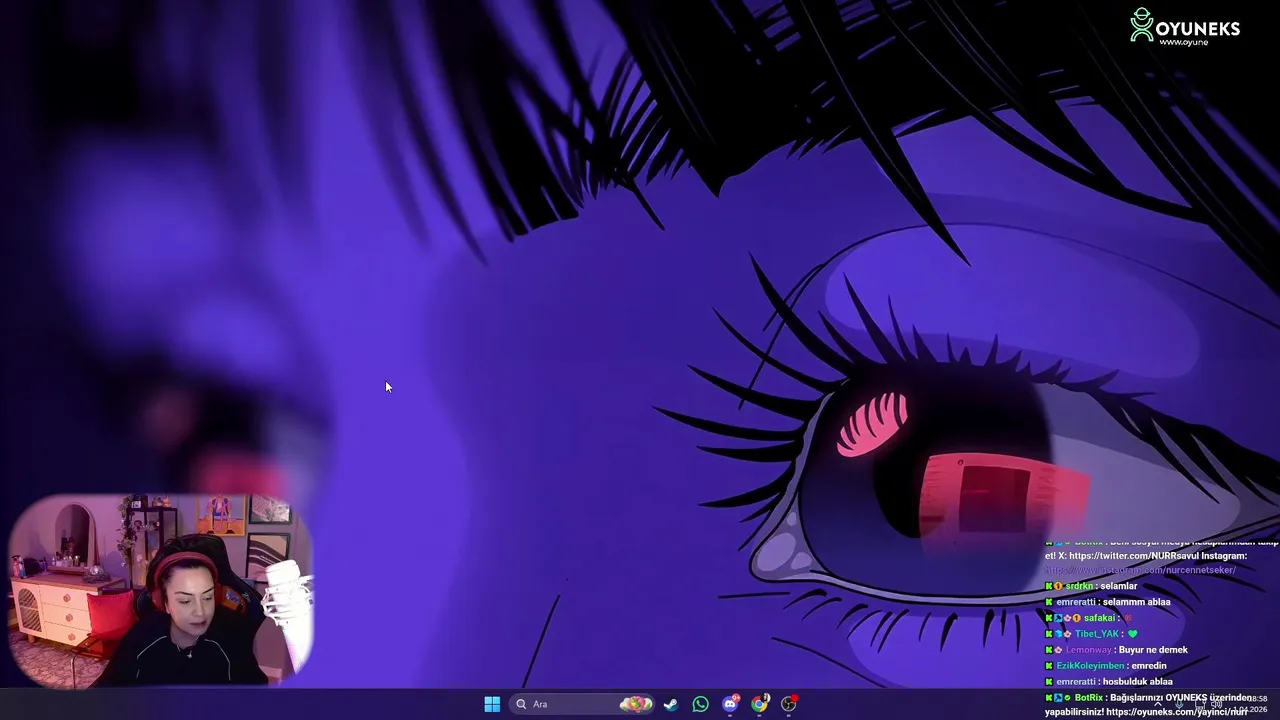Click username Tibet_YAK in chat
The height and width of the screenshot is (720, 1280).
1097,634
